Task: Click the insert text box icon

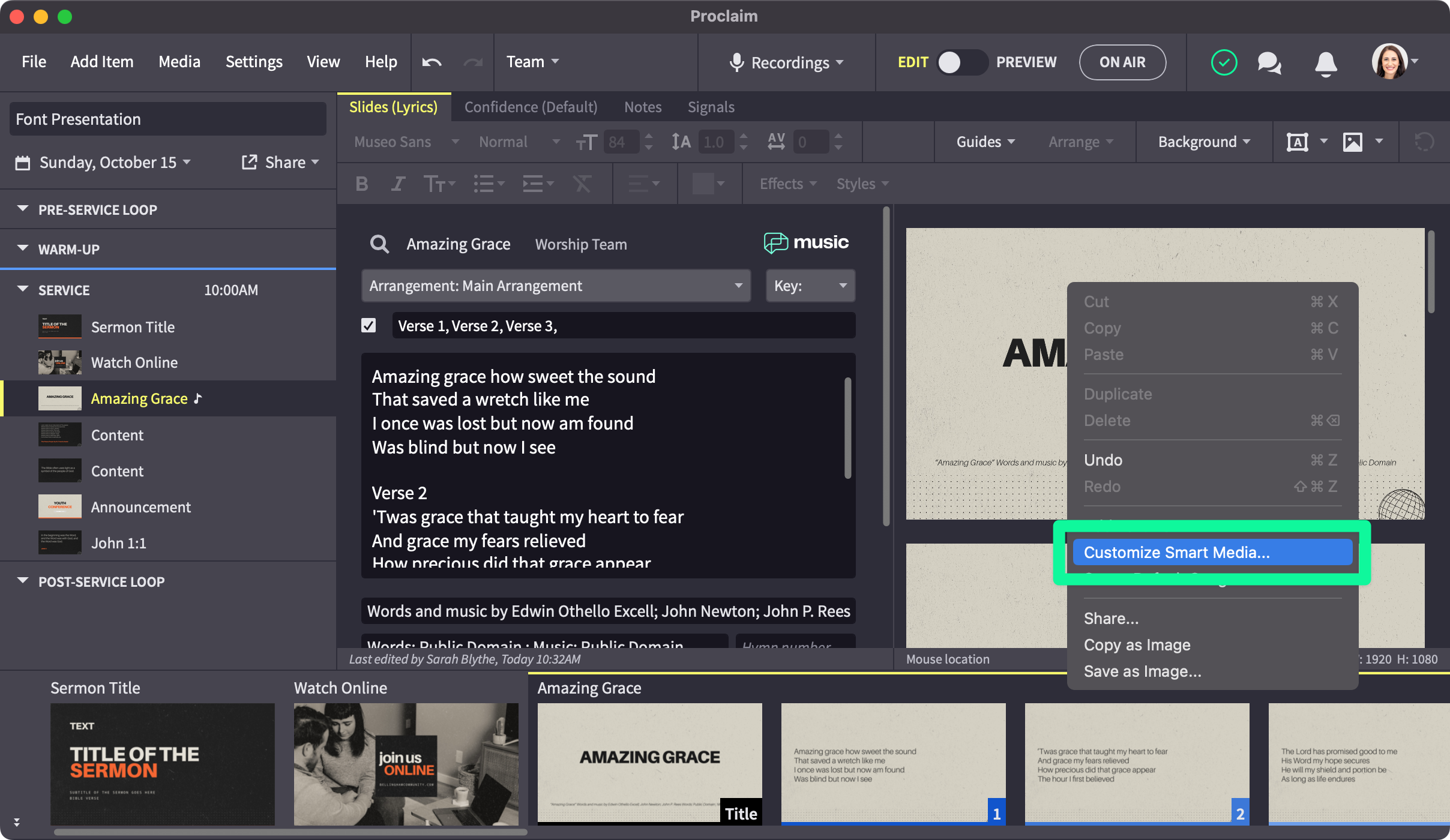Action: click(1298, 142)
